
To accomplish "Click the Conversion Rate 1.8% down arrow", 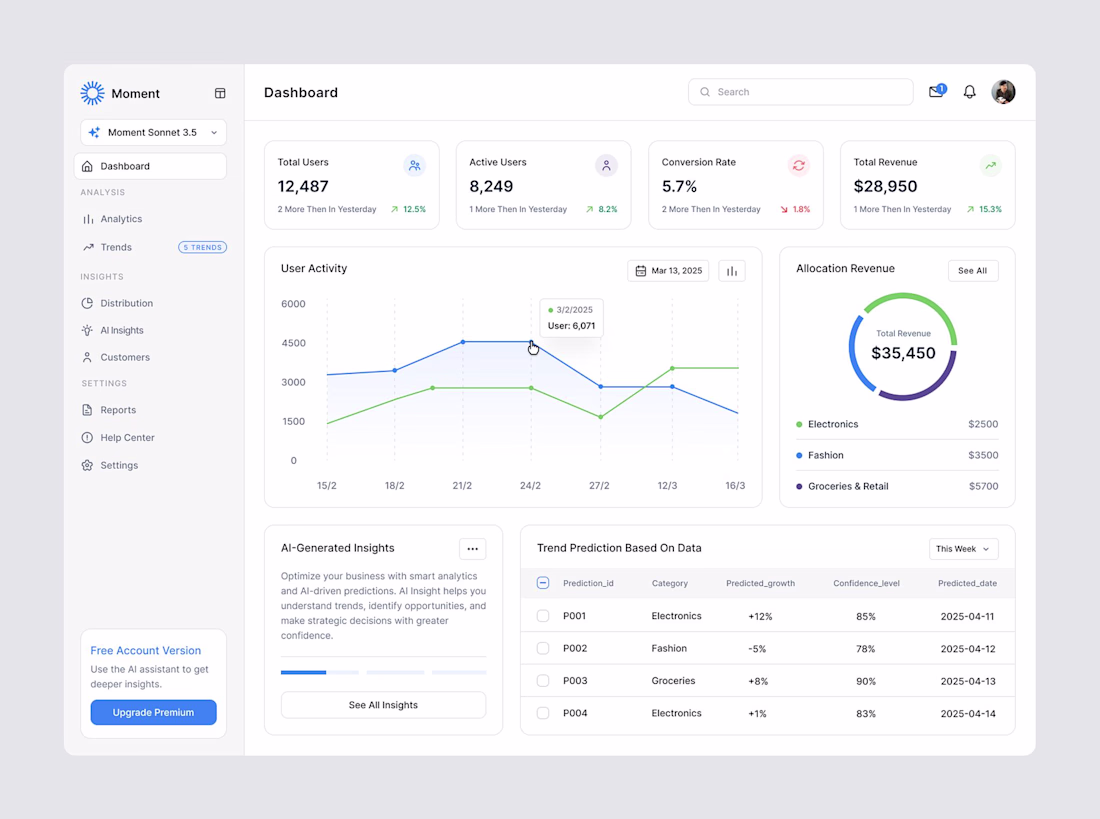I will point(784,209).
